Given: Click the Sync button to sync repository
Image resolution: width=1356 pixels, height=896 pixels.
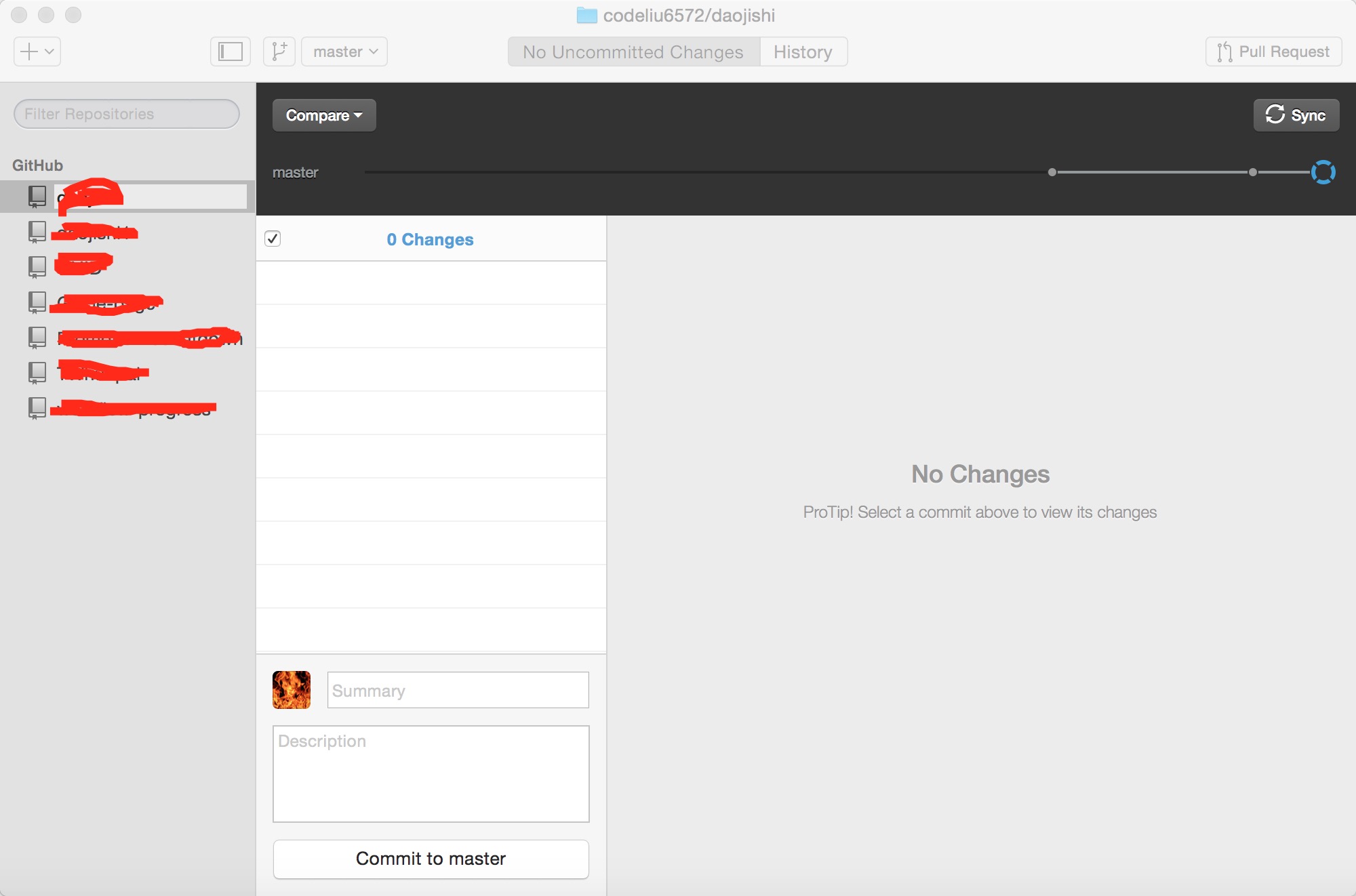Looking at the screenshot, I should (1296, 115).
